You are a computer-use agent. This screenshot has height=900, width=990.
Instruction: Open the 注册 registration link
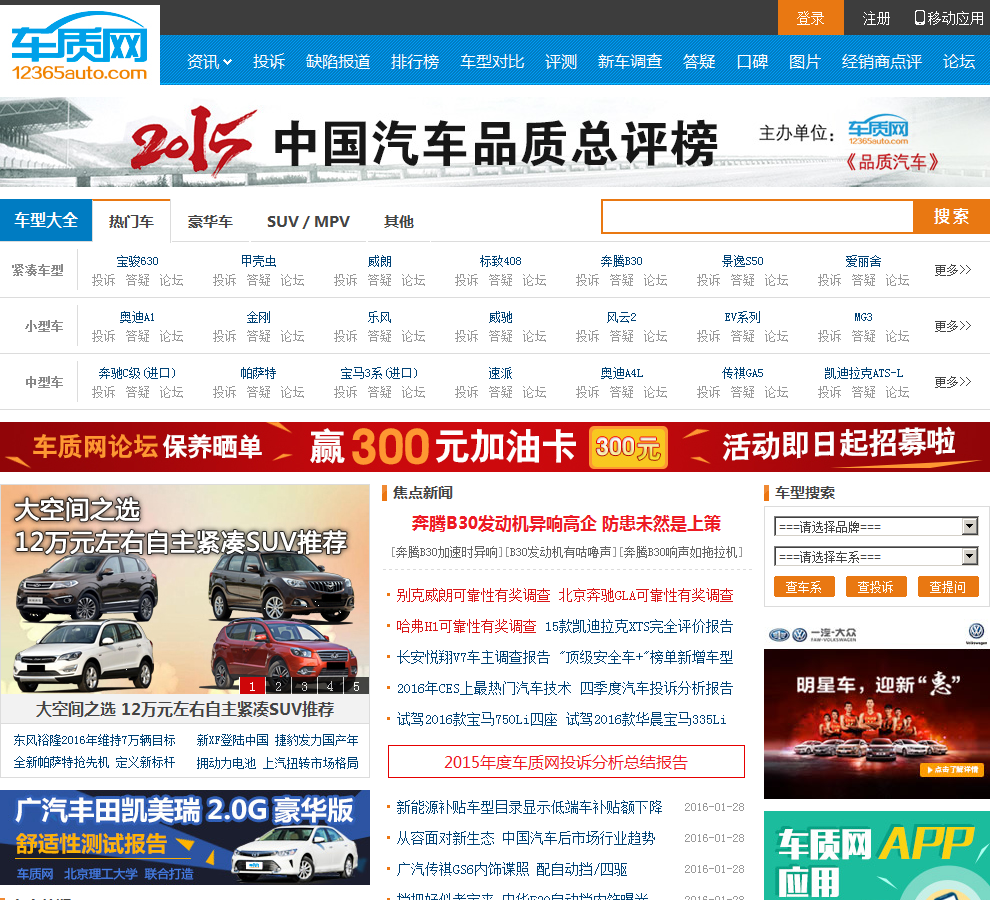pyautogui.click(x=876, y=18)
